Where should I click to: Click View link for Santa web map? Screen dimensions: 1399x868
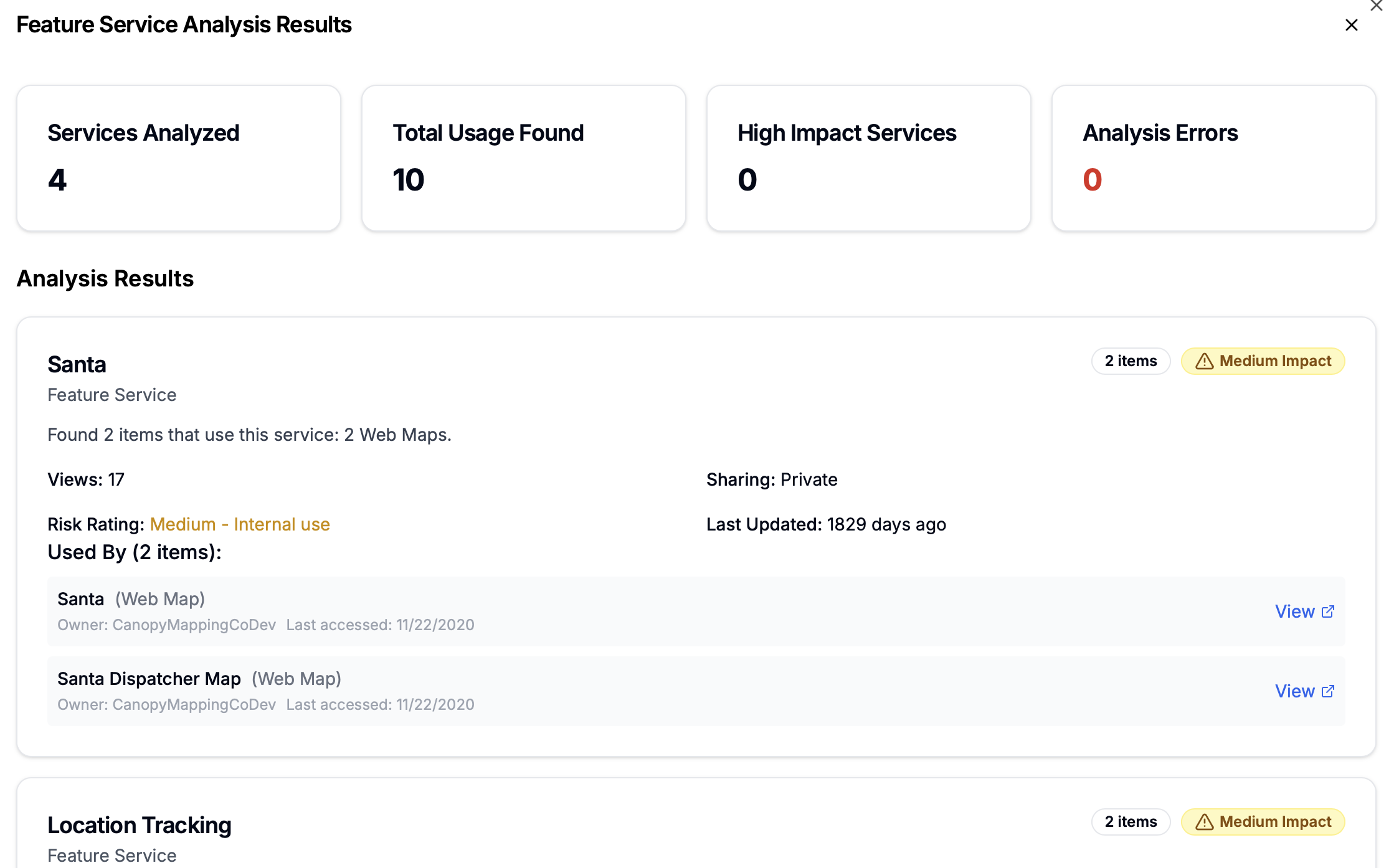[x=1294, y=611]
